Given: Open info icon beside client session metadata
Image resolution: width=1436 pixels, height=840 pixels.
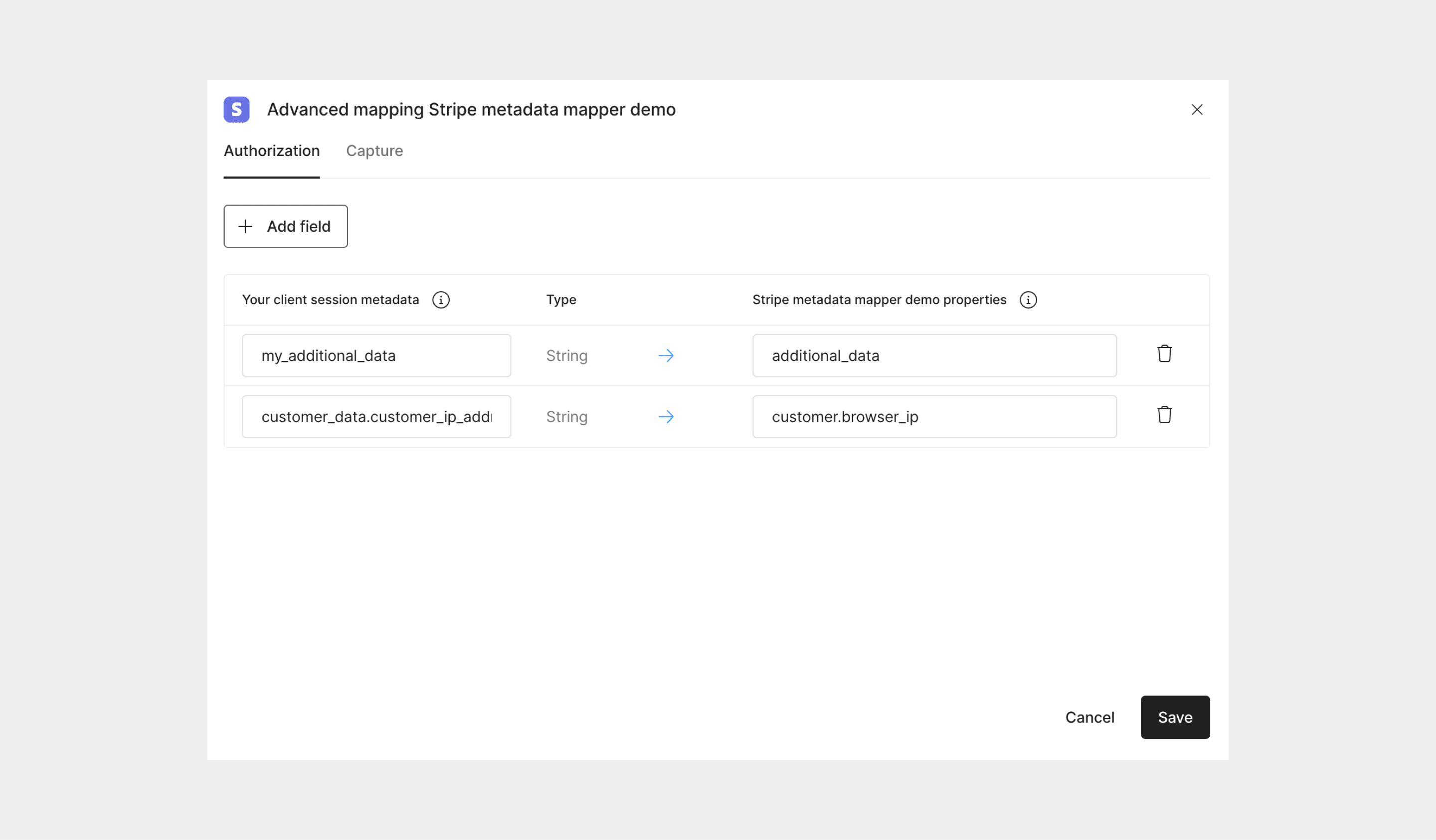Looking at the screenshot, I should coord(440,300).
